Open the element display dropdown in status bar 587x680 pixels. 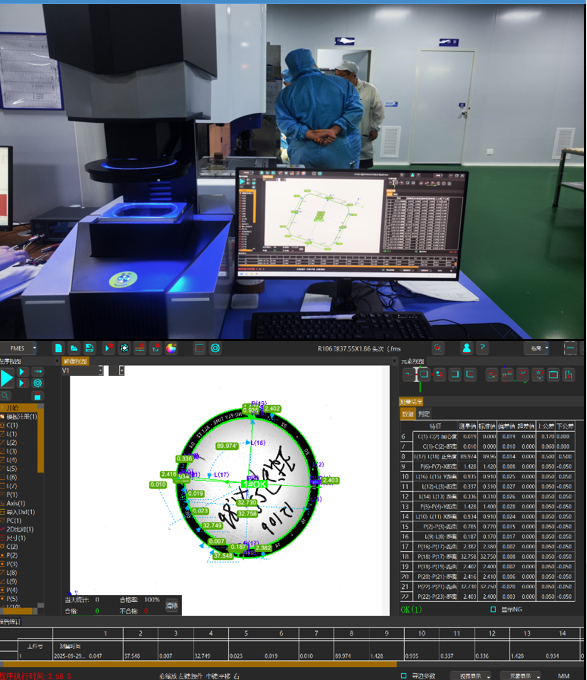[x=520, y=676]
